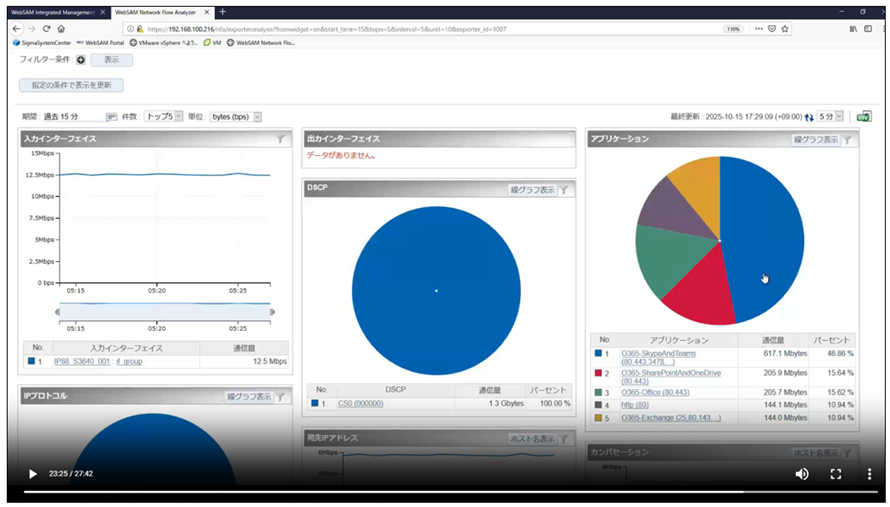The height and width of the screenshot is (507, 890).
Task: Click the refresh arrows icon beside update time
Action: (808, 117)
